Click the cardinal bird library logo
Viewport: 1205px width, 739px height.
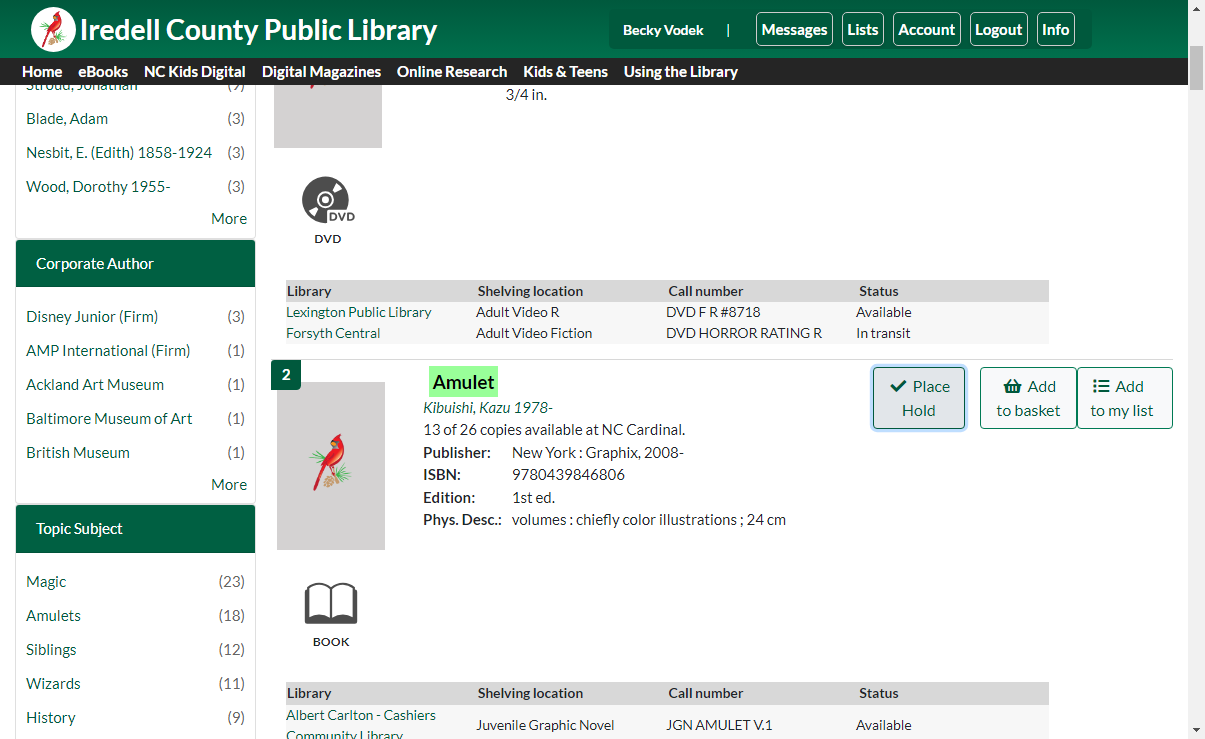(53, 29)
